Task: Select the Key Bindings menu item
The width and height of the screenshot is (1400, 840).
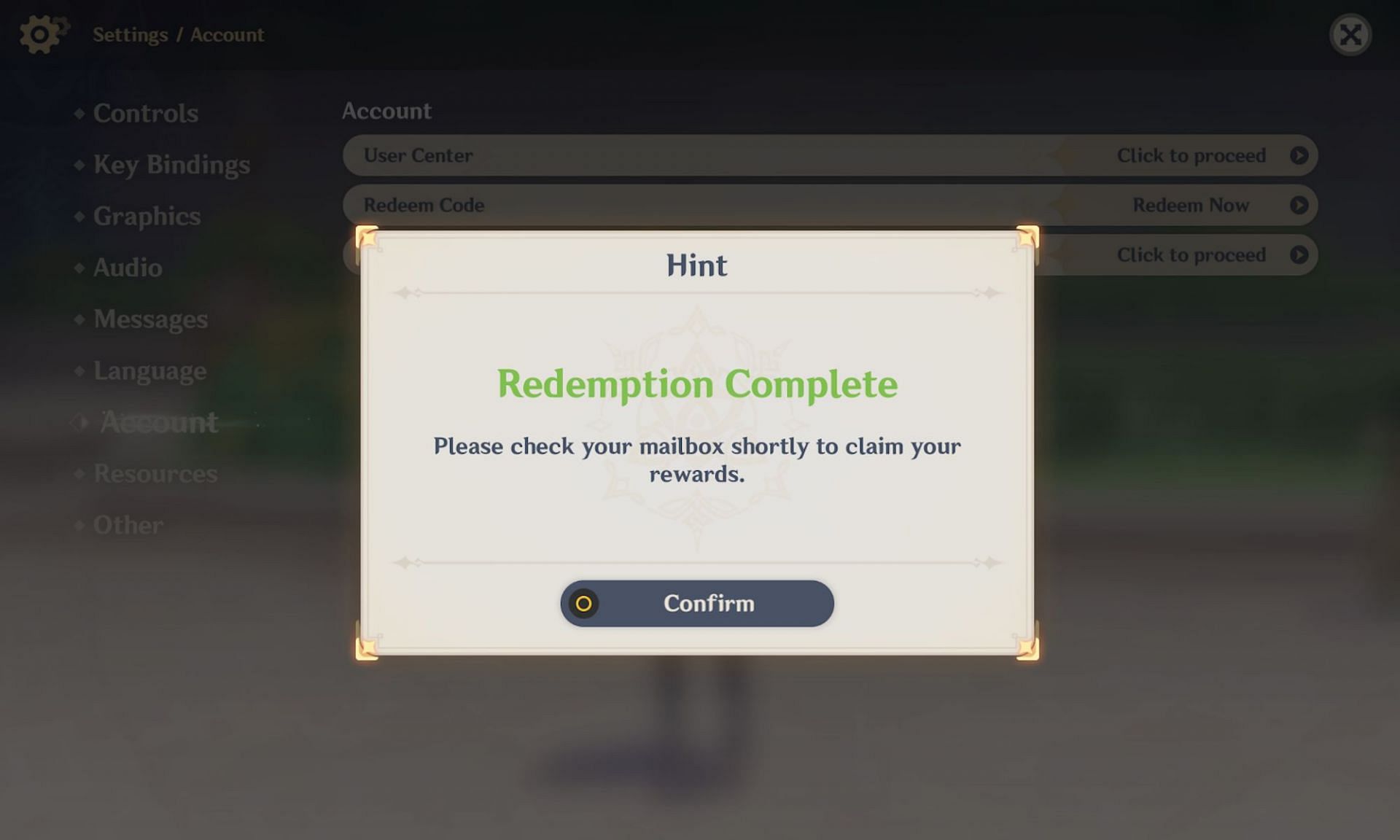Action: 172,163
